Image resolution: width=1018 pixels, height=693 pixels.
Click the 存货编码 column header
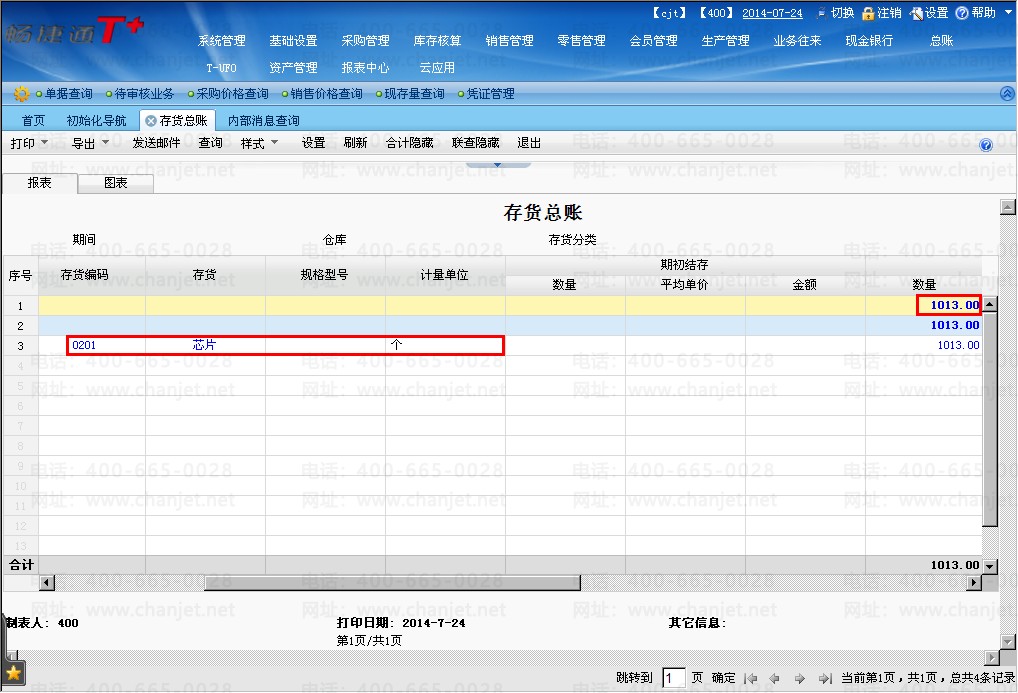tap(84, 275)
